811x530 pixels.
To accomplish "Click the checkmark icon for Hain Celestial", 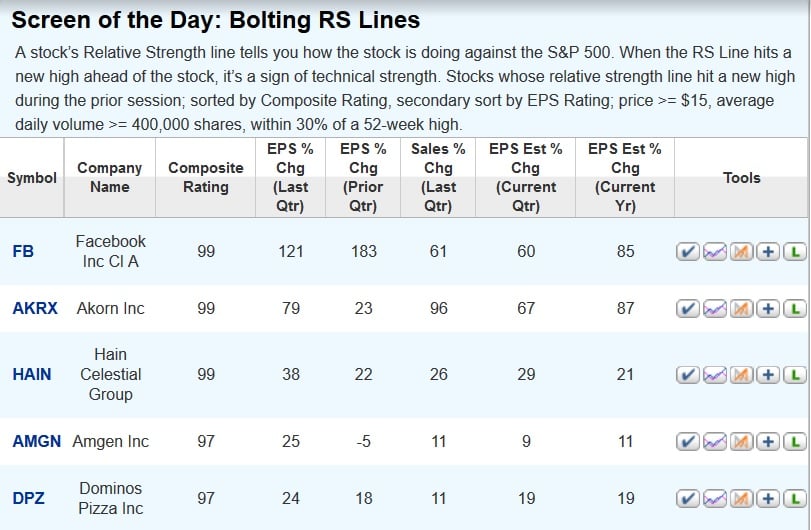I will (688, 375).
